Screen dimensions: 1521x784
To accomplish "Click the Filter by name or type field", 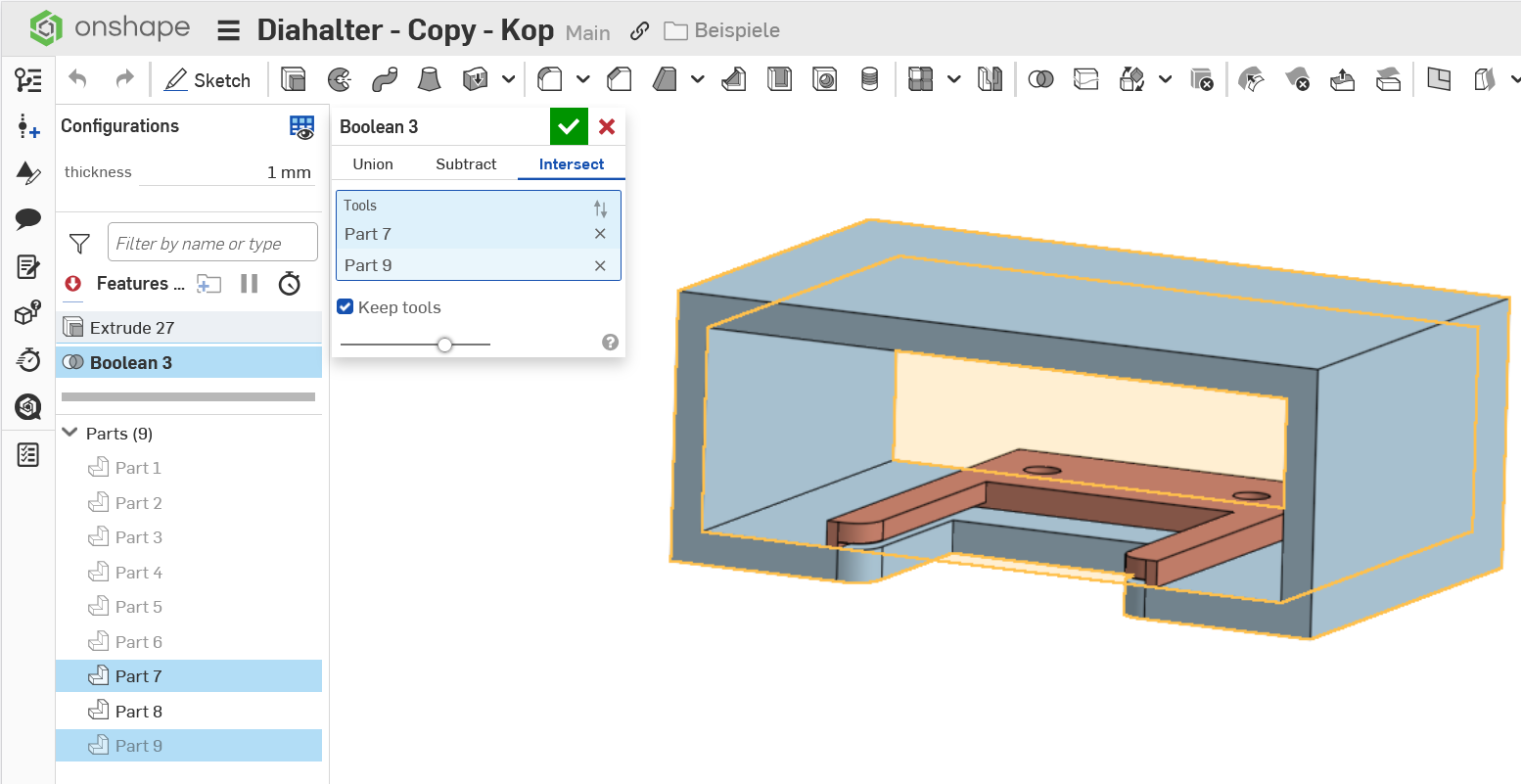I will tap(212, 243).
